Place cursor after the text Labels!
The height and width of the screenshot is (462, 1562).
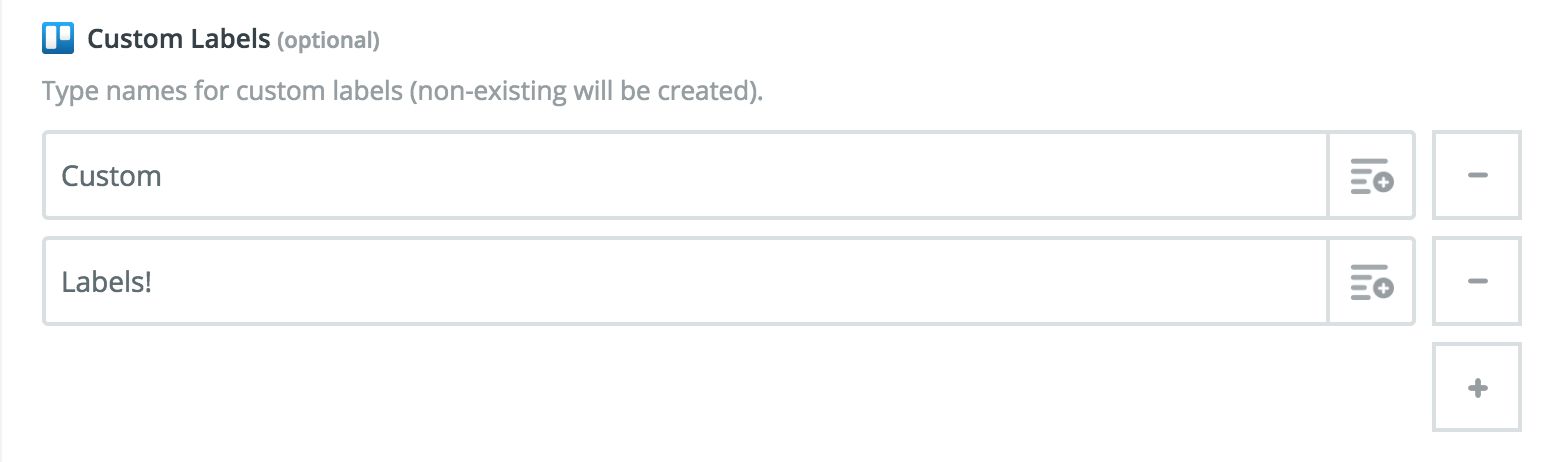coord(154,282)
